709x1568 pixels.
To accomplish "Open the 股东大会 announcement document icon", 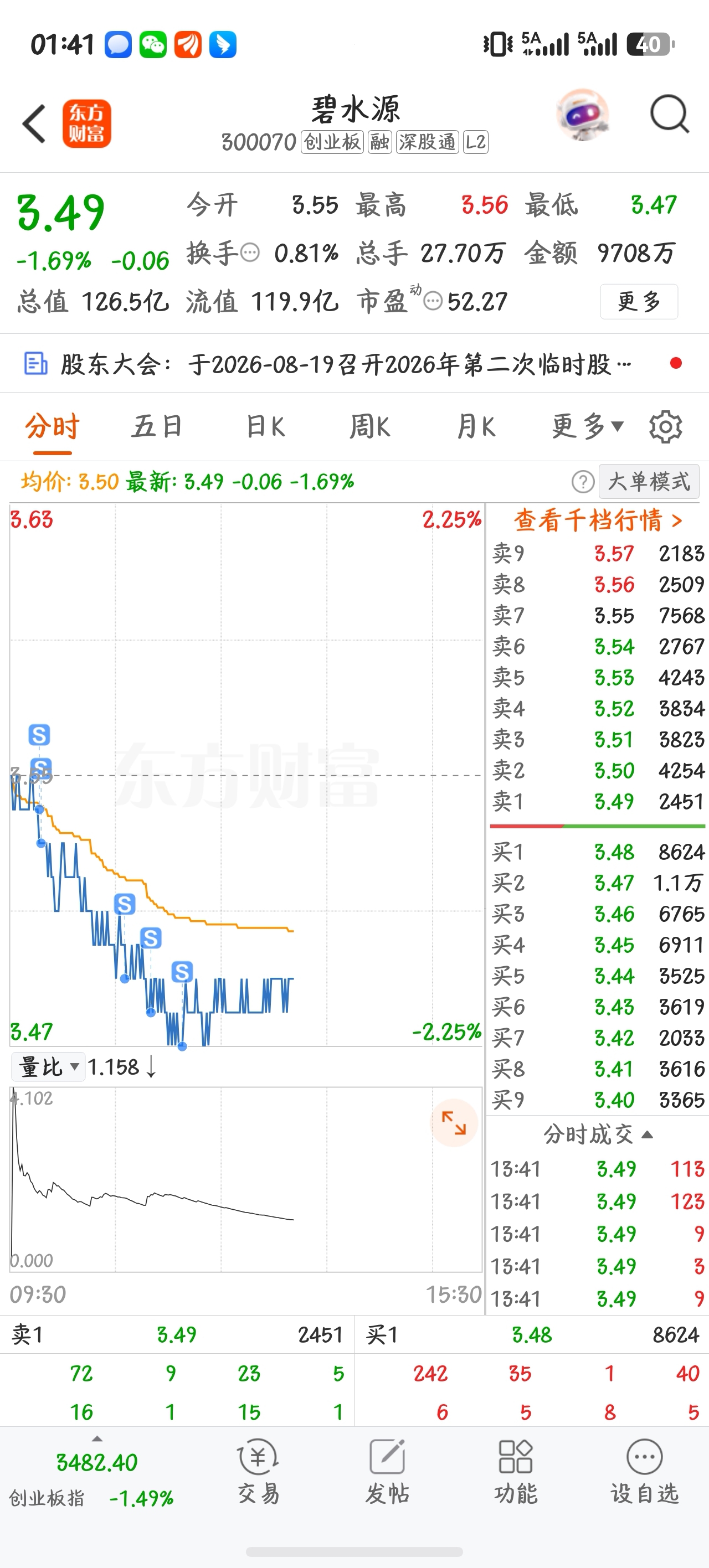I will coord(35,363).
